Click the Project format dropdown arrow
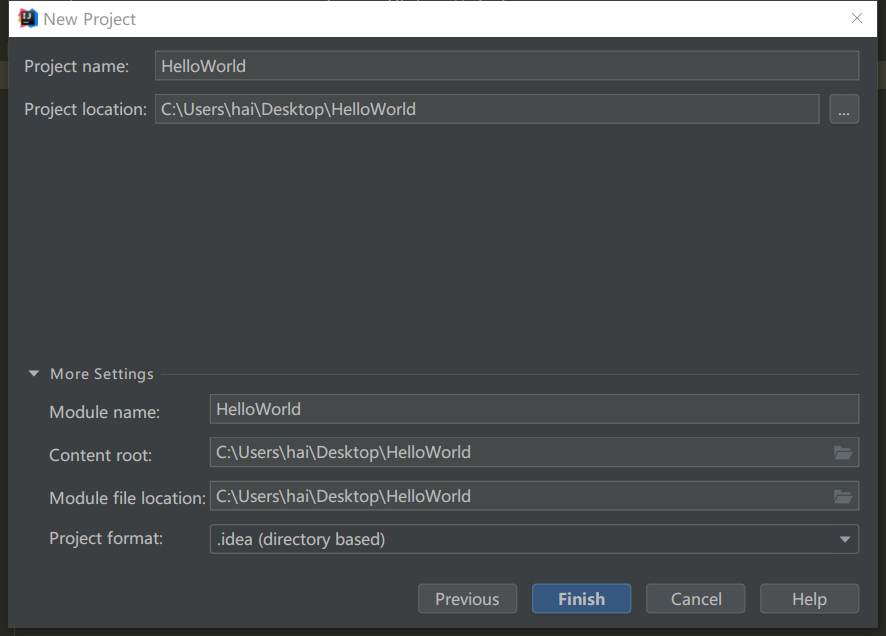Viewport: 886px width, 636px height. [x=845, y=540]
